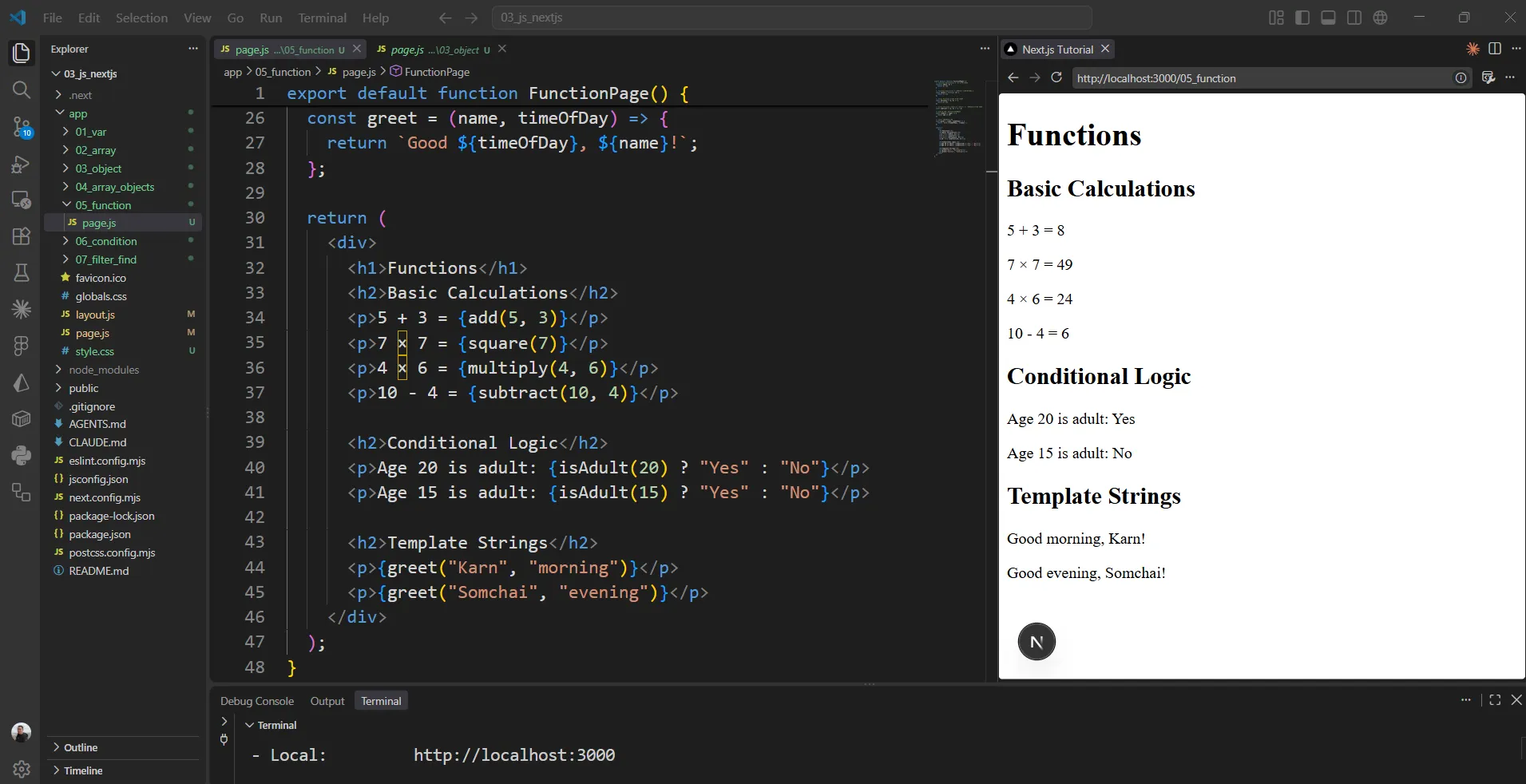Open the Selection menu
The width and height of the screenshot is (1526, 784).
click(141, 18)
